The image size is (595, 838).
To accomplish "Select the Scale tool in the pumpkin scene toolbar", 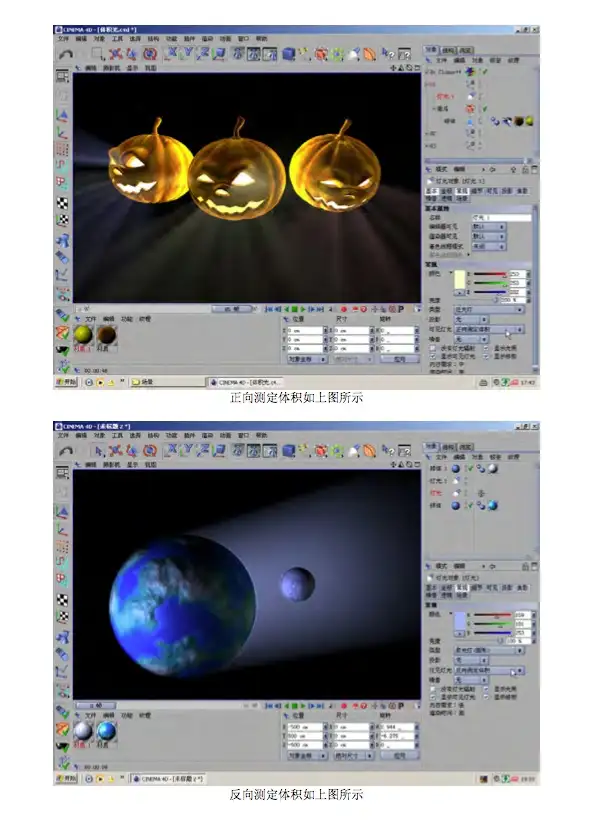I will click(x=132, y=53).
